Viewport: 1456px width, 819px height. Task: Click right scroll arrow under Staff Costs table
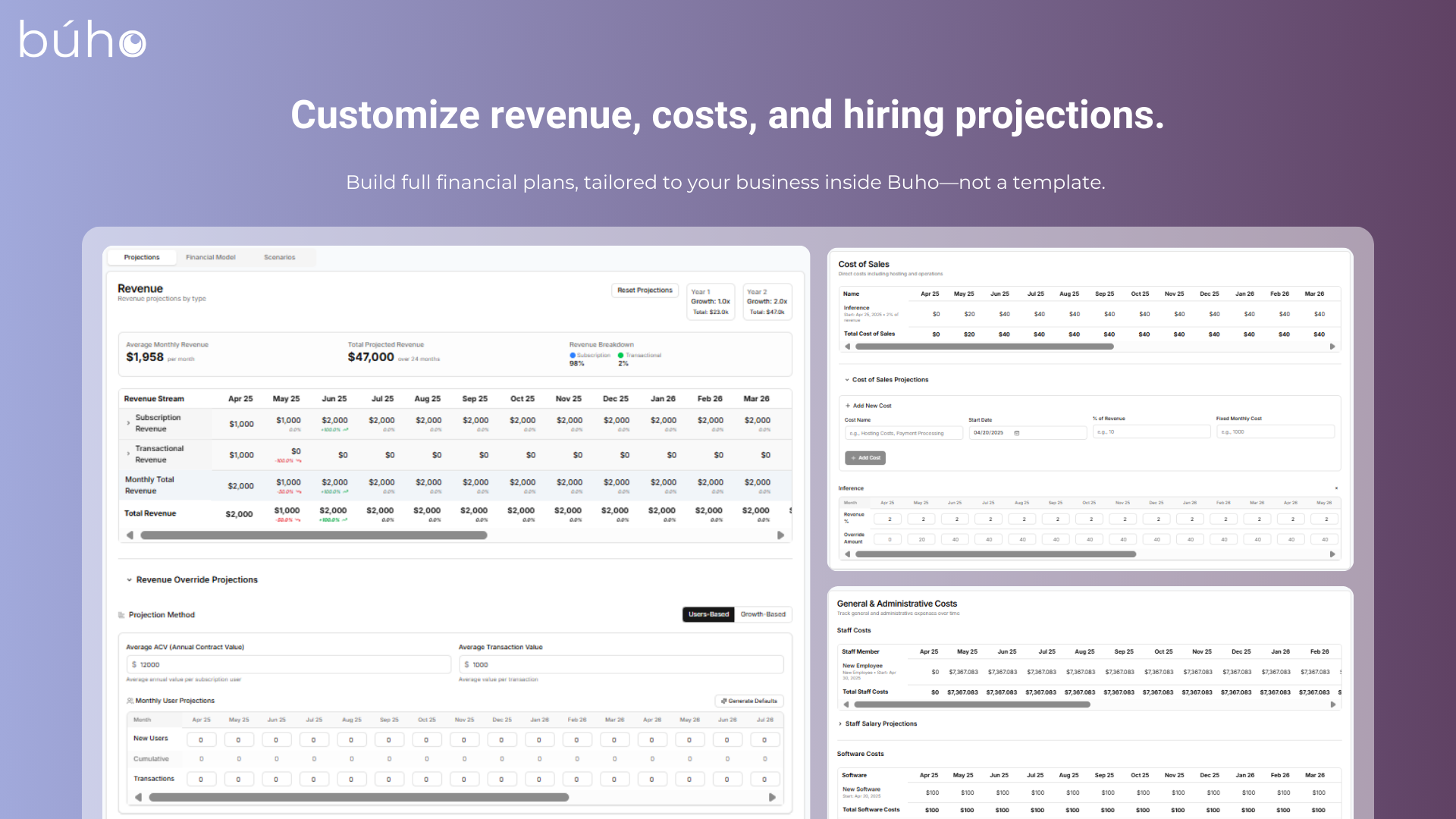1333,704
